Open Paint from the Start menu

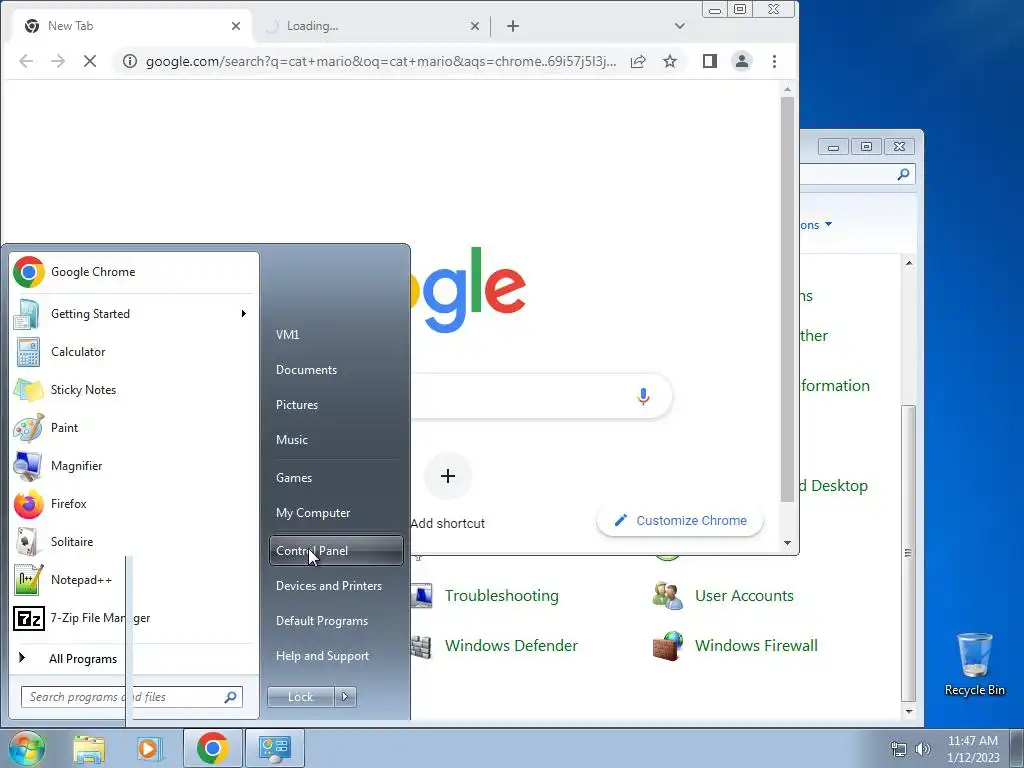[134, 427]
